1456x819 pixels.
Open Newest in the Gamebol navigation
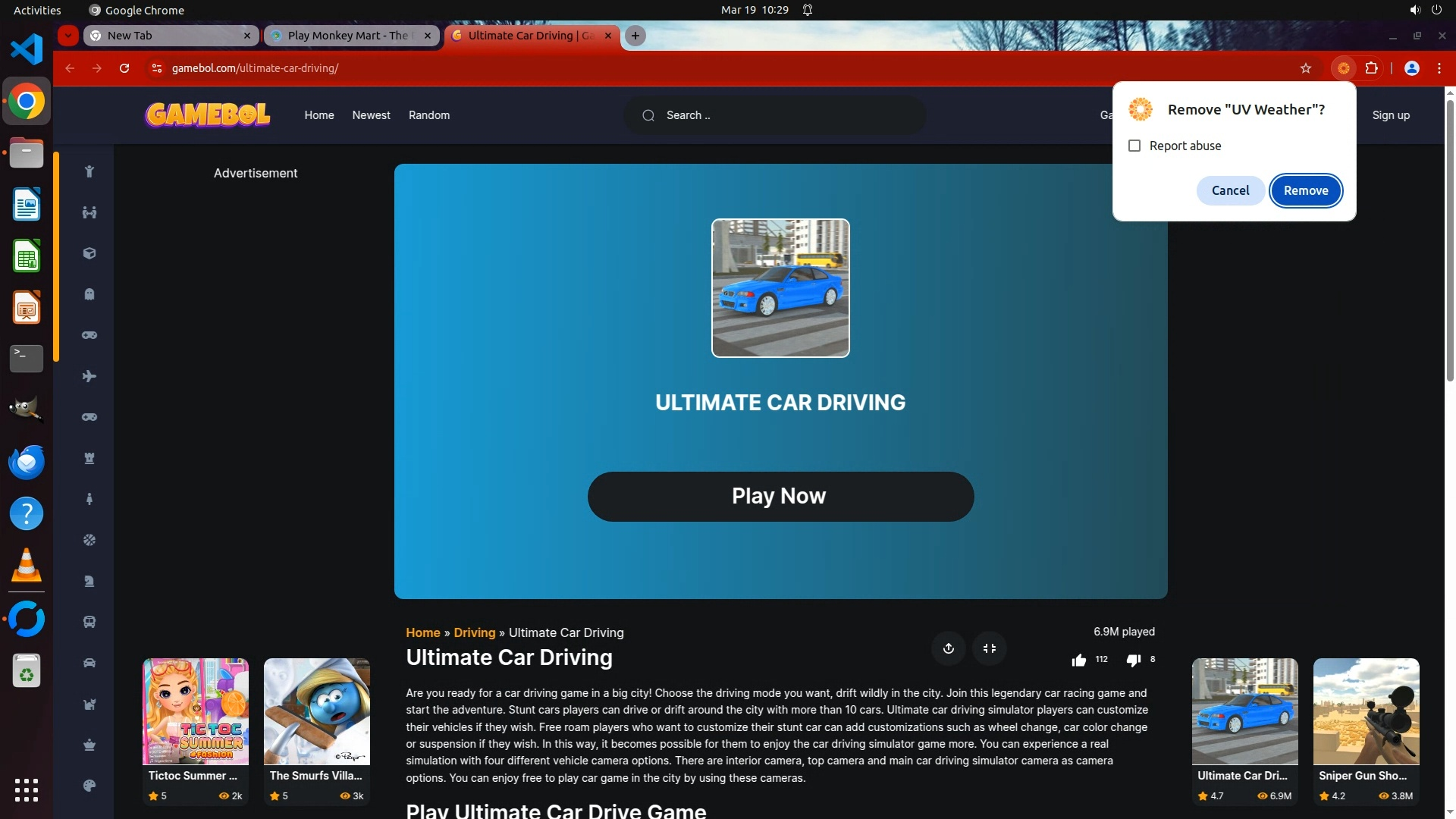[371, 115]
